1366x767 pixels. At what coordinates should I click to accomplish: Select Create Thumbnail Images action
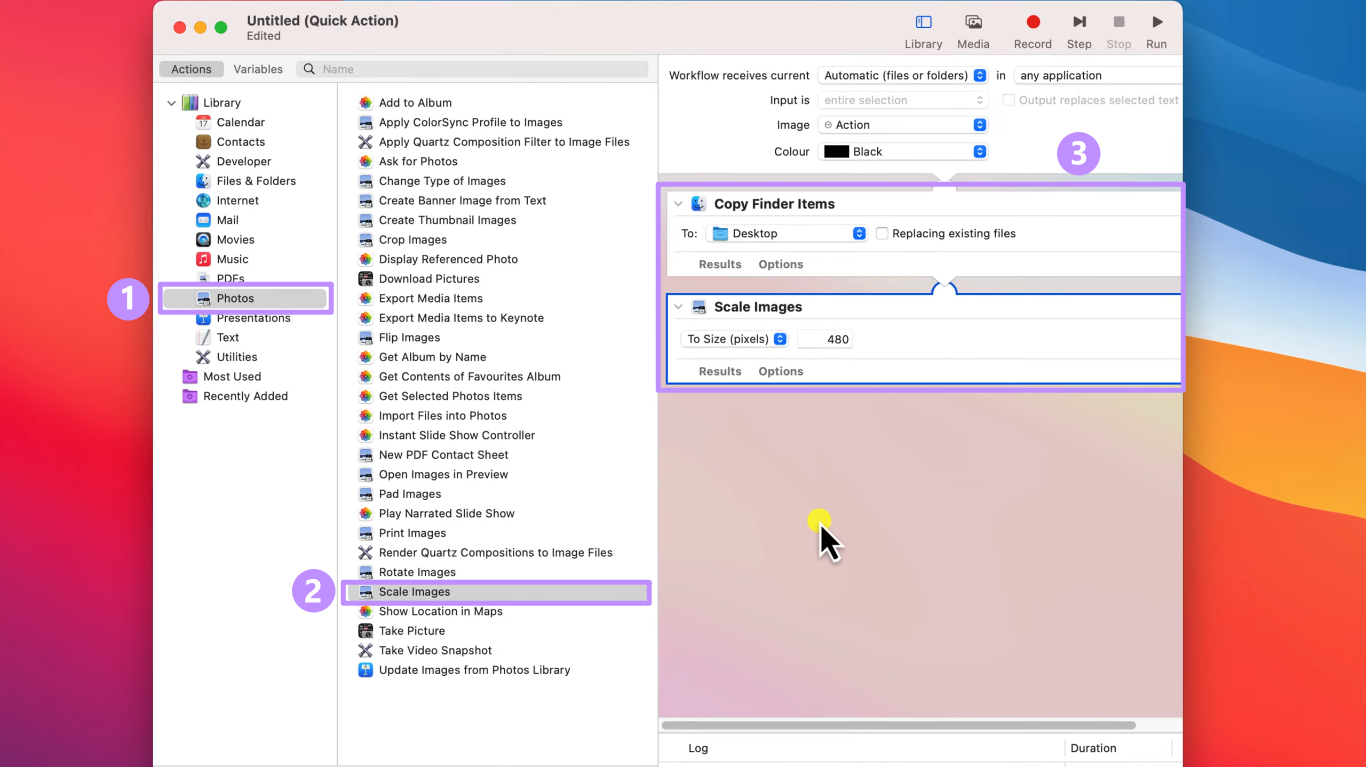tap(447, 220)
